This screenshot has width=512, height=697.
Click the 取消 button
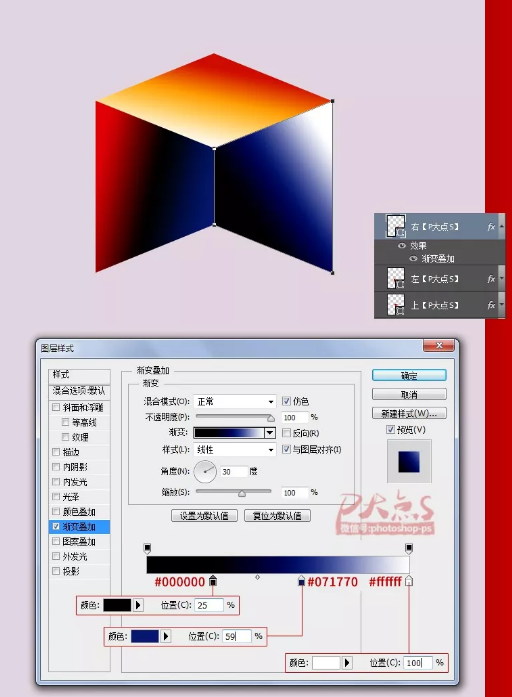[x=409, y=395]
